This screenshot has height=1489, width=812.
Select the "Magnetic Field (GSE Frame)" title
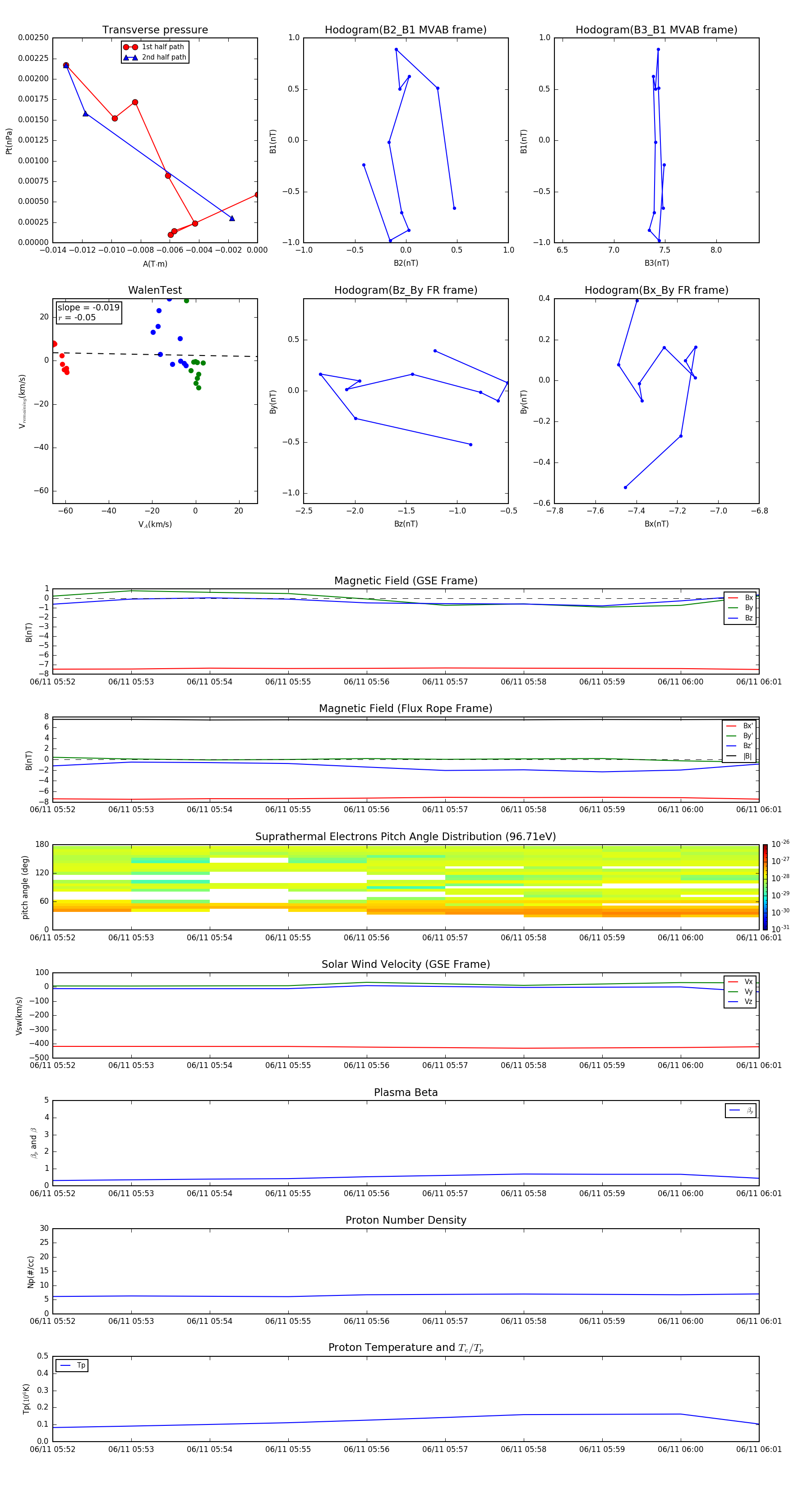pos(406,581)
